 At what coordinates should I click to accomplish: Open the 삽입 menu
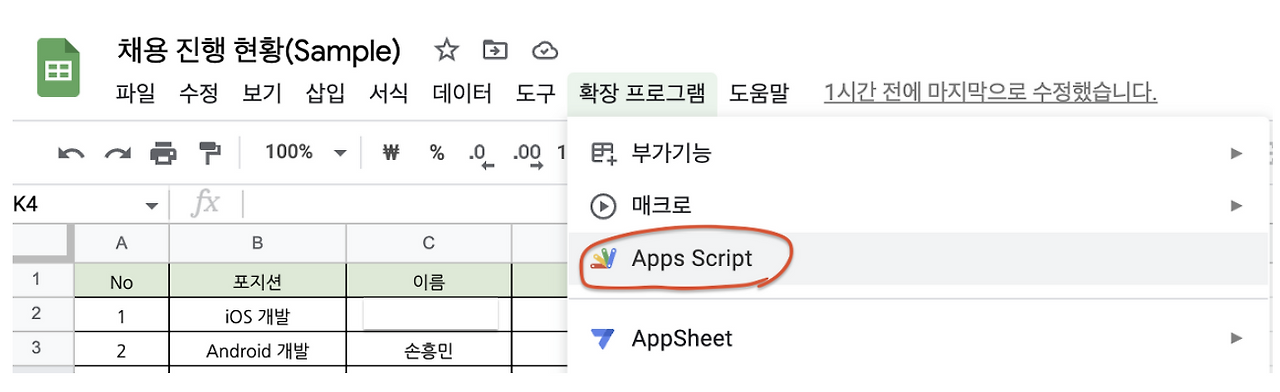[x=325, y=94]
